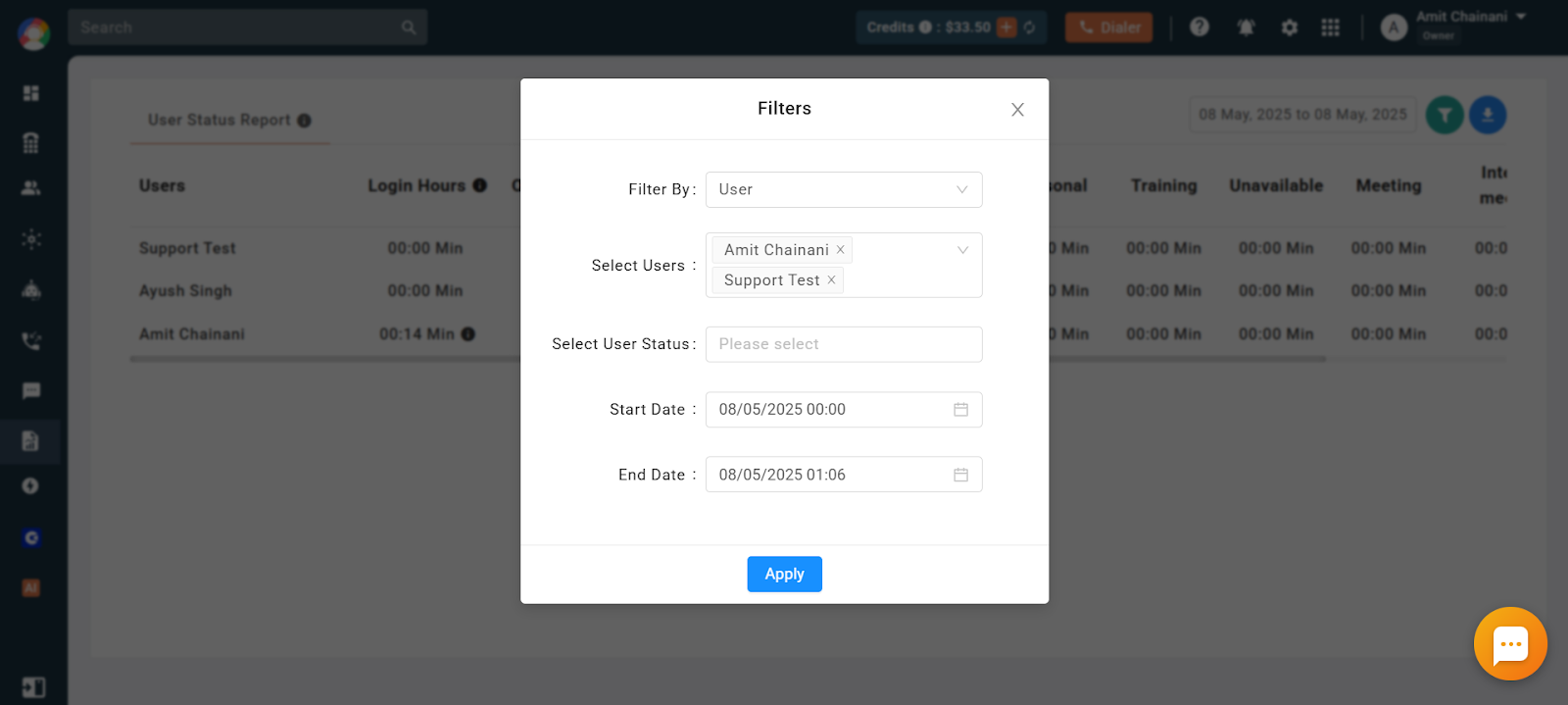
Task: Click the Ayush Singh row name
Action: (185, 291)
